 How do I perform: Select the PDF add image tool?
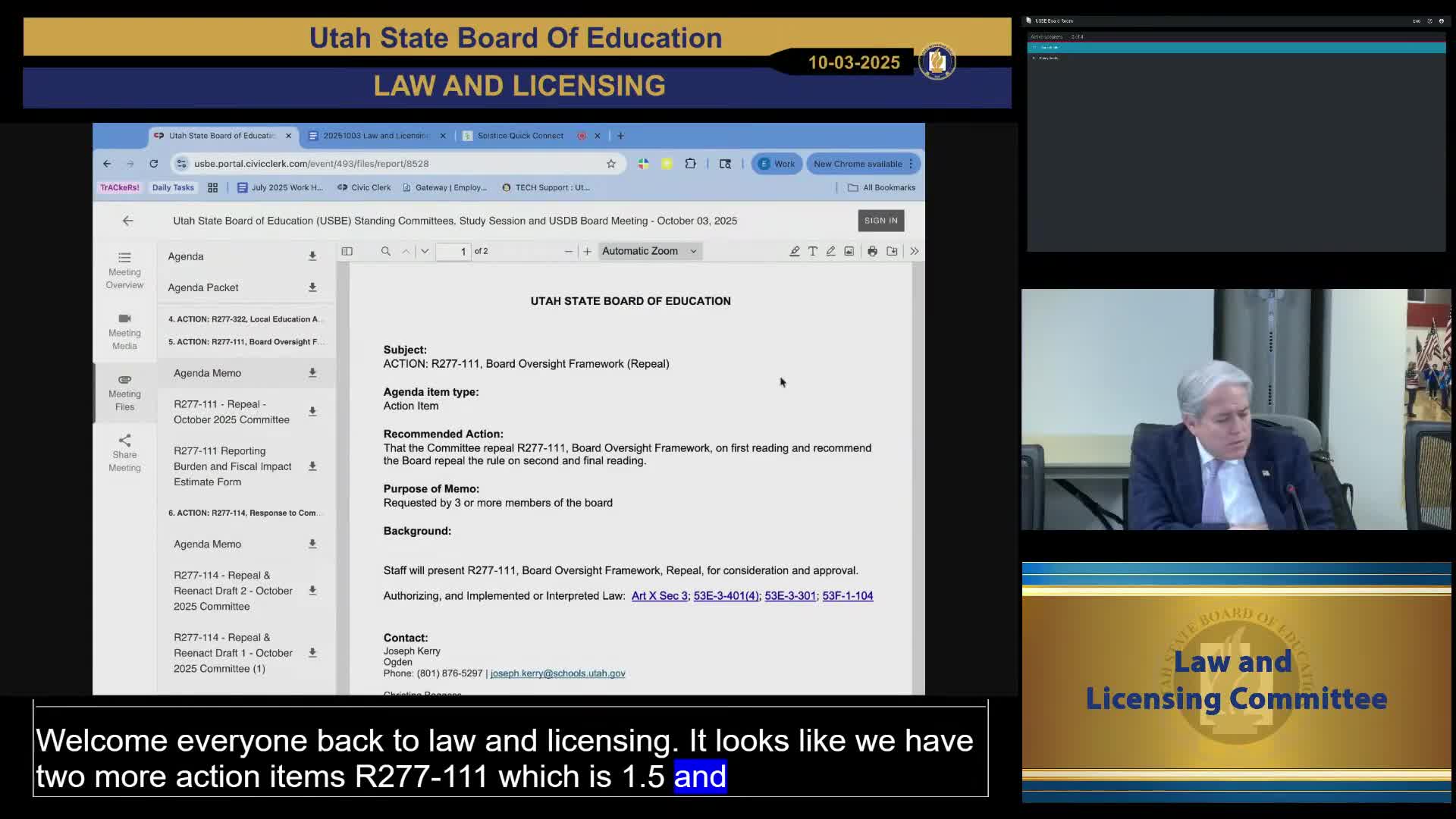tap(849, 251)
